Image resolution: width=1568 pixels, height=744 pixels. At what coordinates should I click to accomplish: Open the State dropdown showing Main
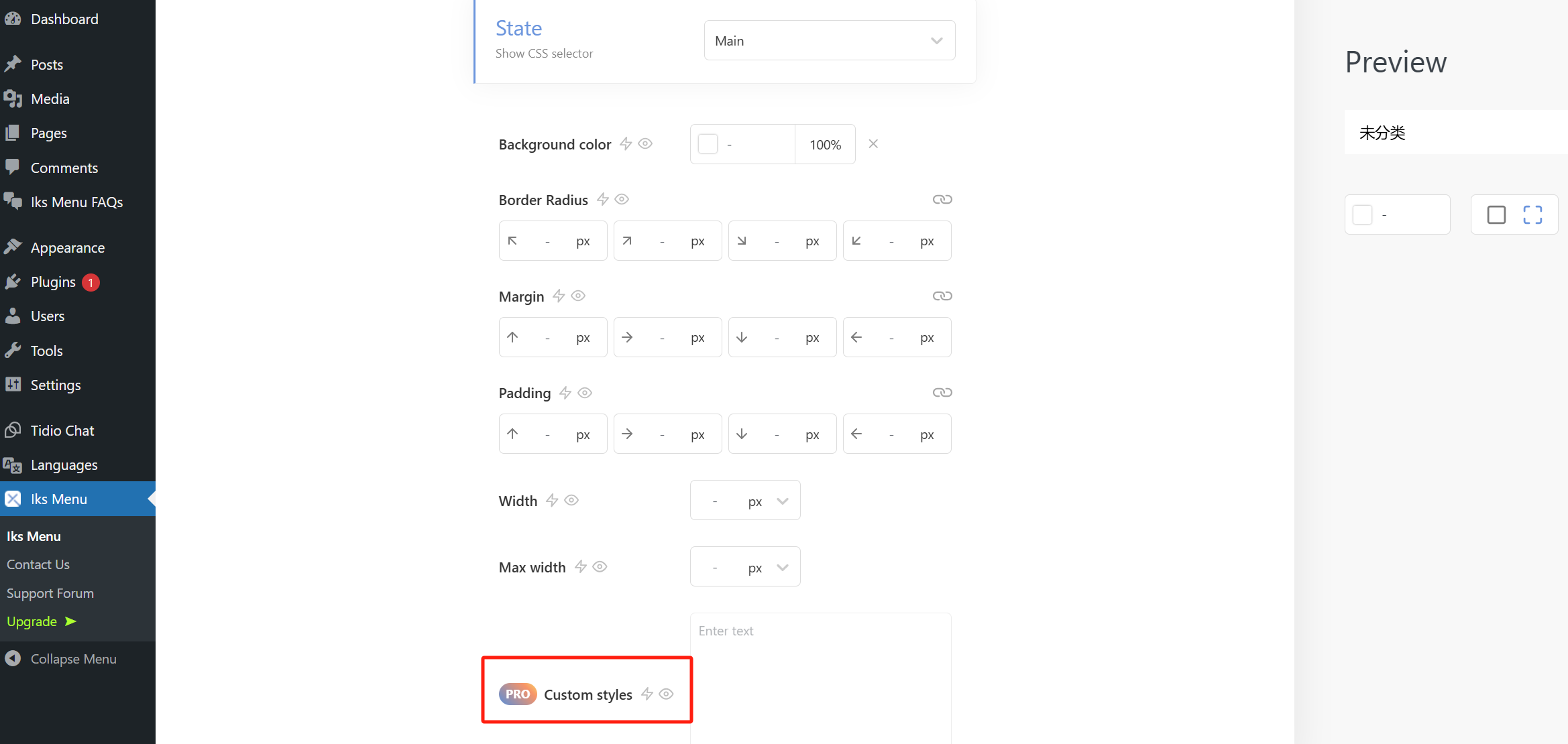coord(829,40)
